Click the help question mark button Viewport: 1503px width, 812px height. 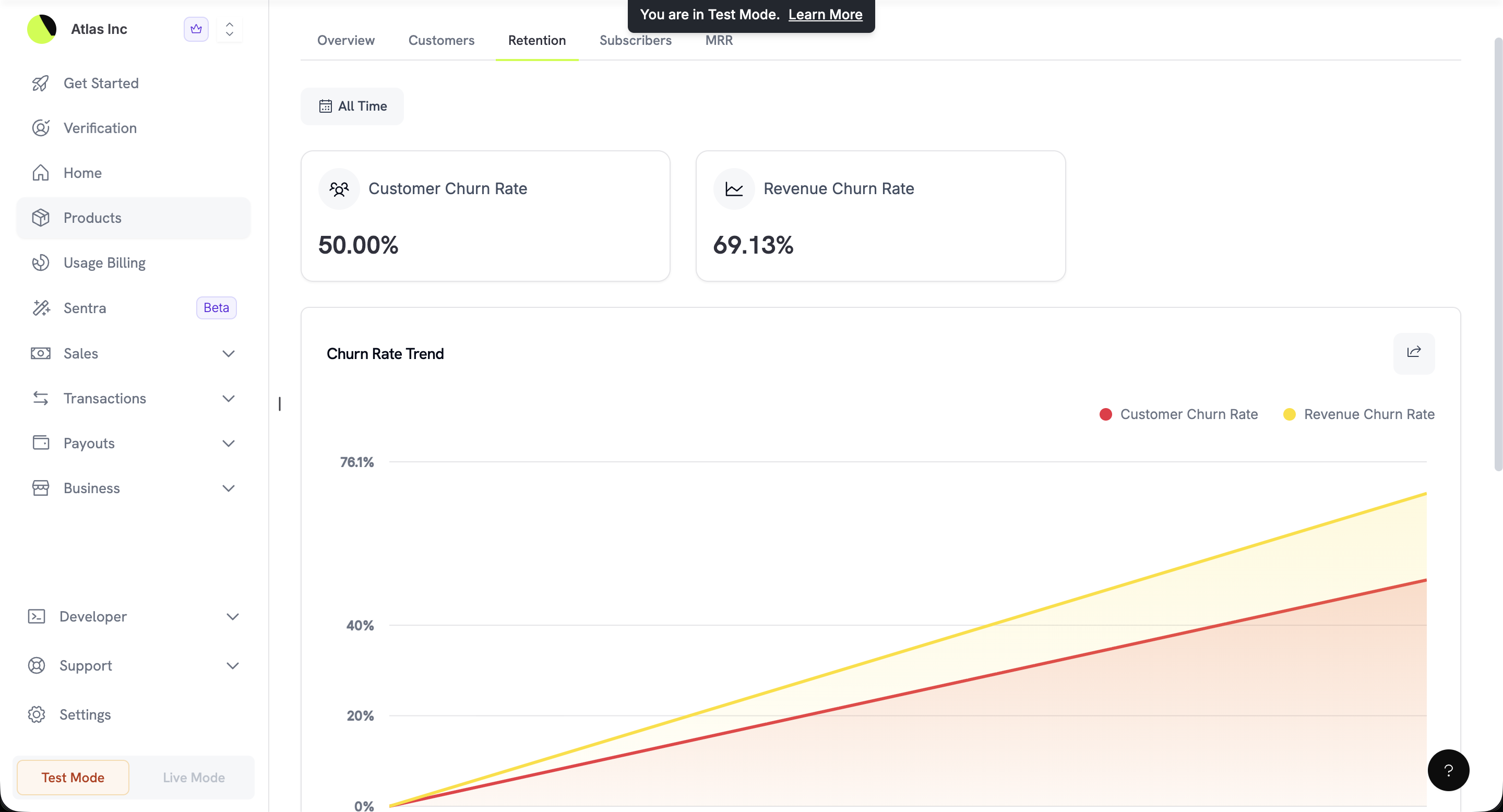(1449, 771)
